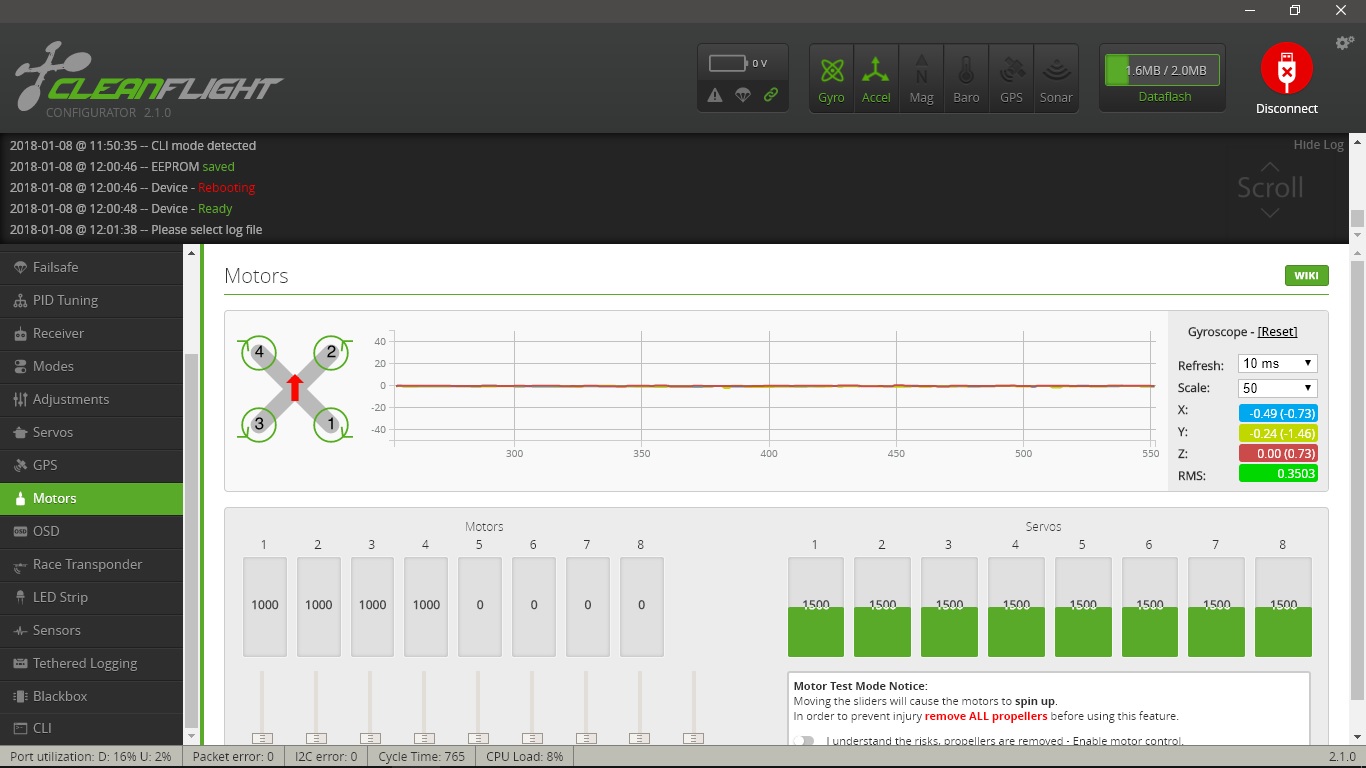Screen dimensions: 1366x768
Task: Click the Baro sensor status icon
Action: coord(966,78)
